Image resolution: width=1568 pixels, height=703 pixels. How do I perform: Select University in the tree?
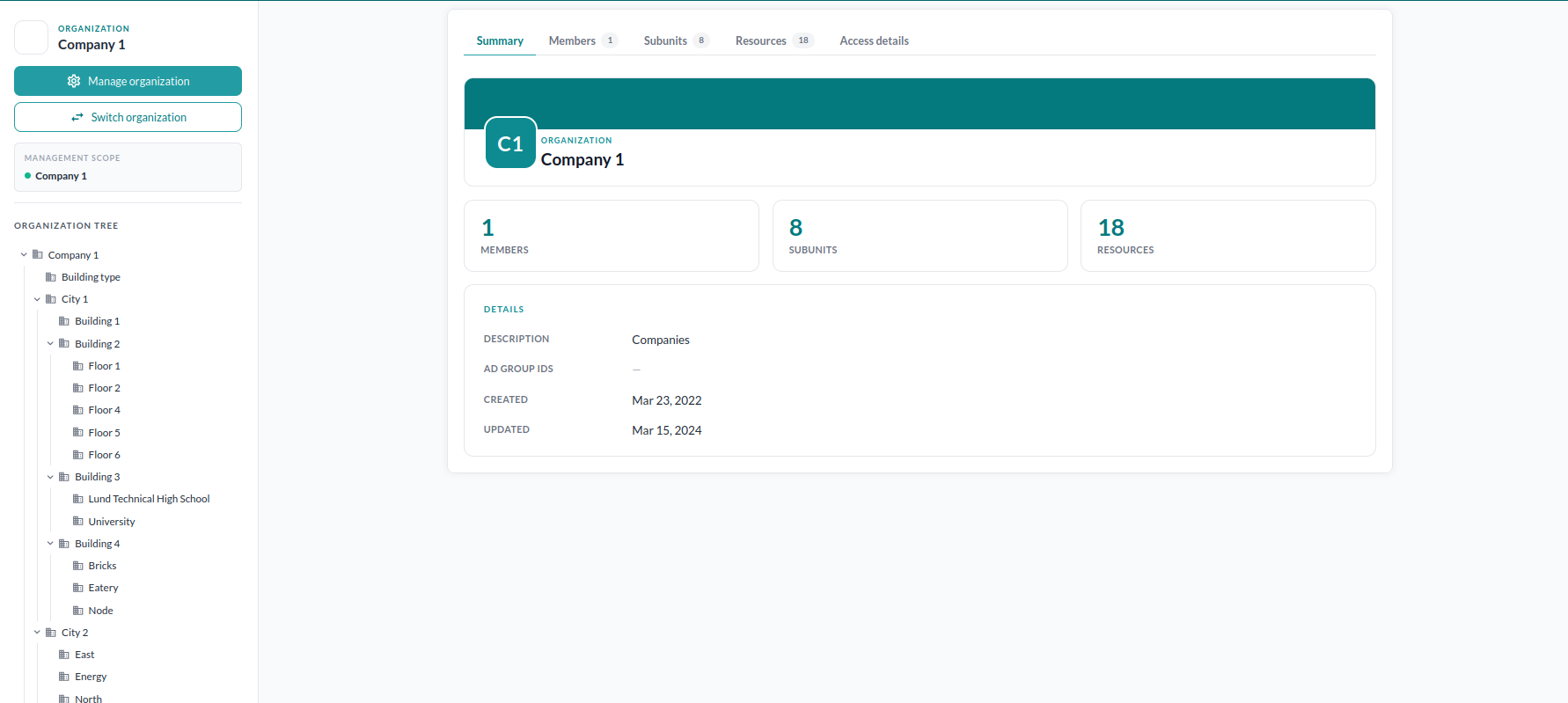pyautogui.click(x=112, y=522)
